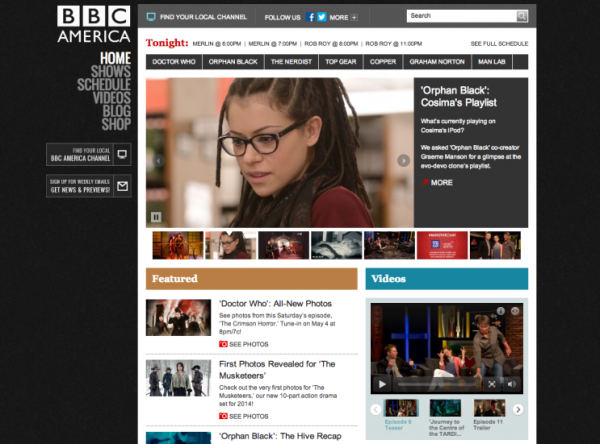Focus the Search input field
The width and height of the screenshot is (600, 444).
462,16
